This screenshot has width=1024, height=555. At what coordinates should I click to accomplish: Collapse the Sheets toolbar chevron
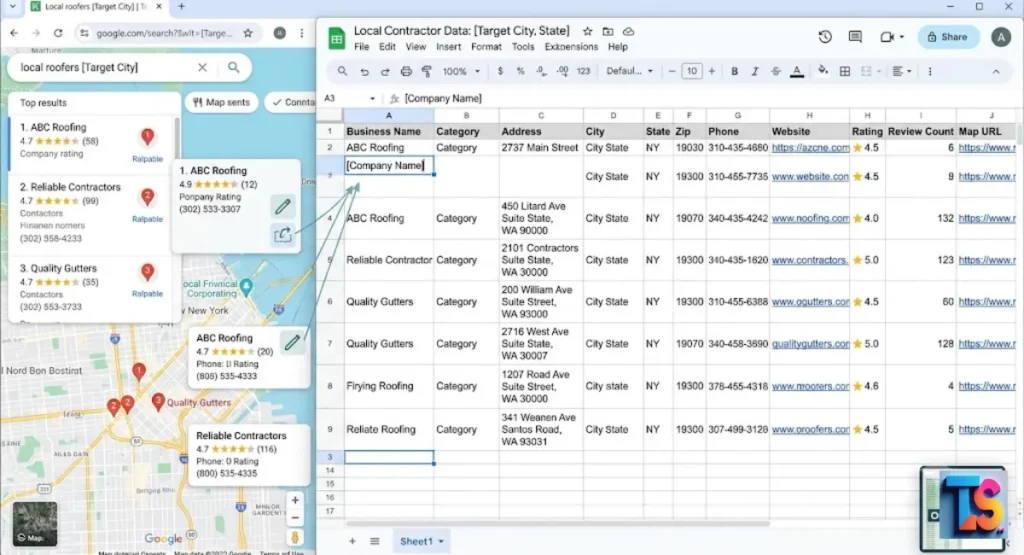point(996,72)
